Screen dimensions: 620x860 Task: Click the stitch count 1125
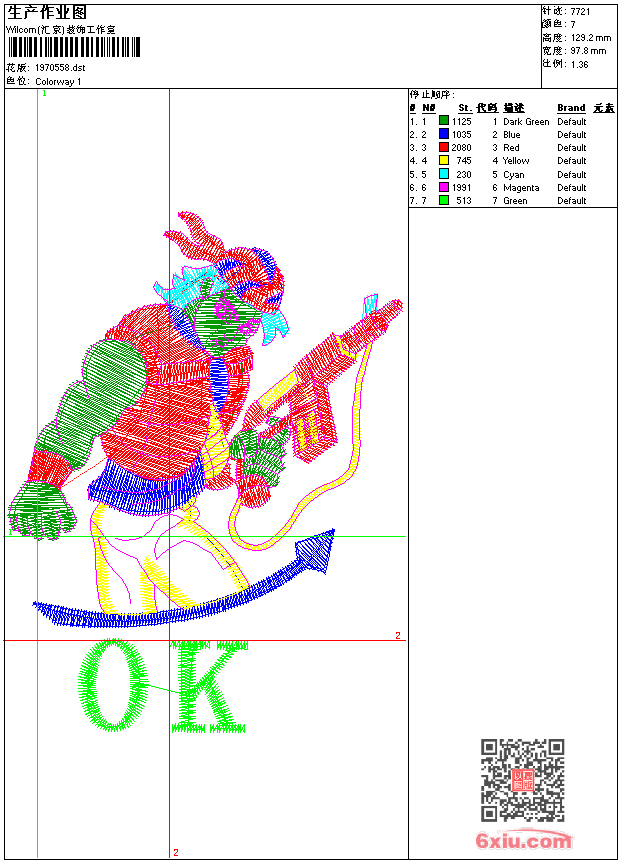pos(461,121)
